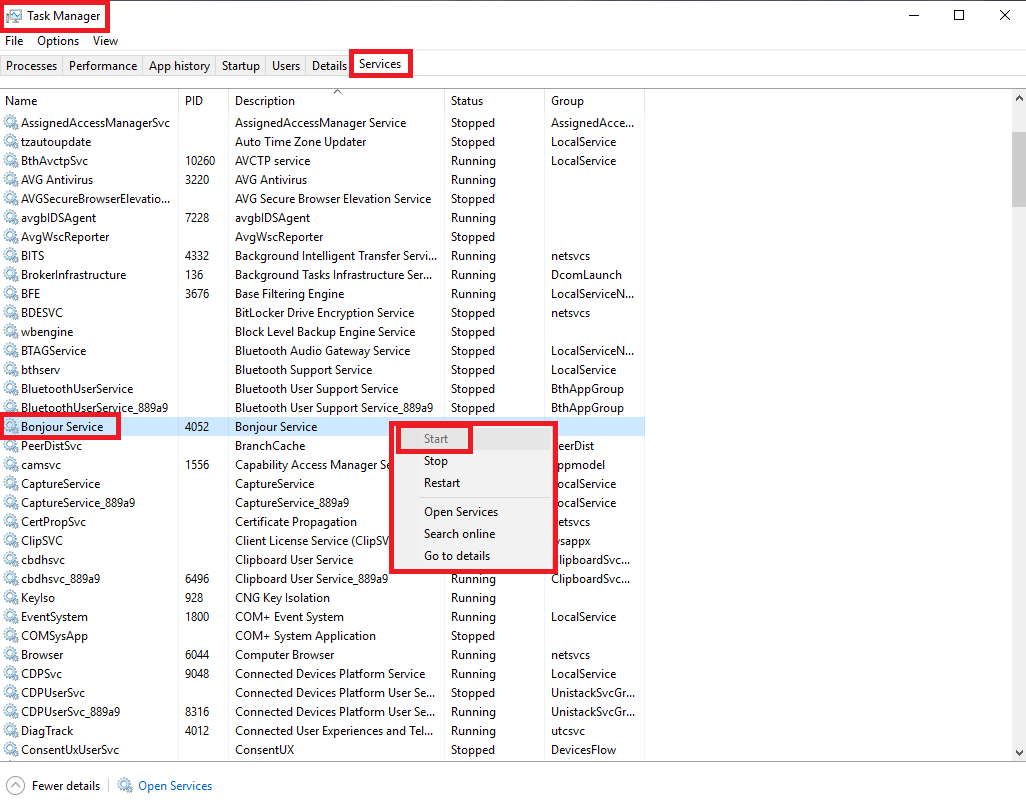The image size is (1026, 807).
Task: Open the View menu
Action: [105, 41]
